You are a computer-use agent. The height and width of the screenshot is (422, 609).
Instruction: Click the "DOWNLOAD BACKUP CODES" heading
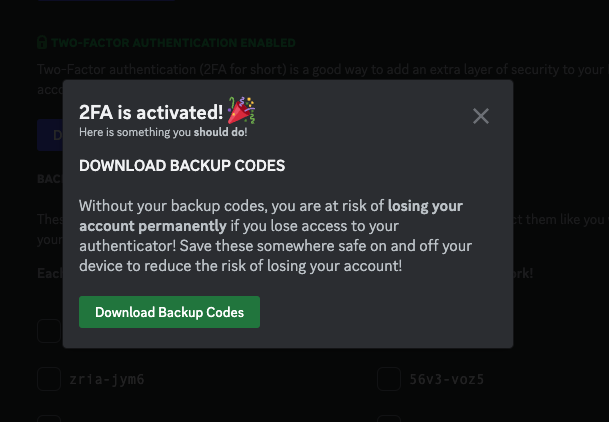(x=182, y=166)
